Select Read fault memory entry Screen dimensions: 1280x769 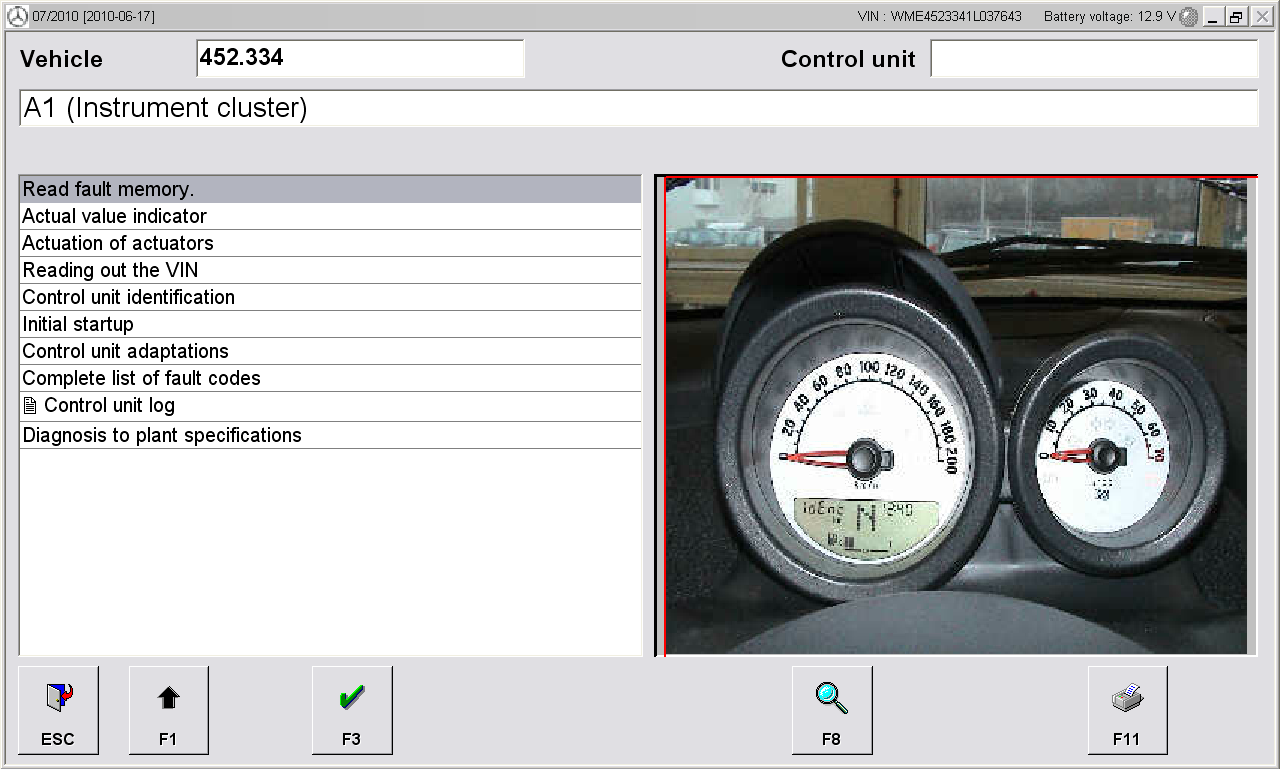tap(329, 189)
